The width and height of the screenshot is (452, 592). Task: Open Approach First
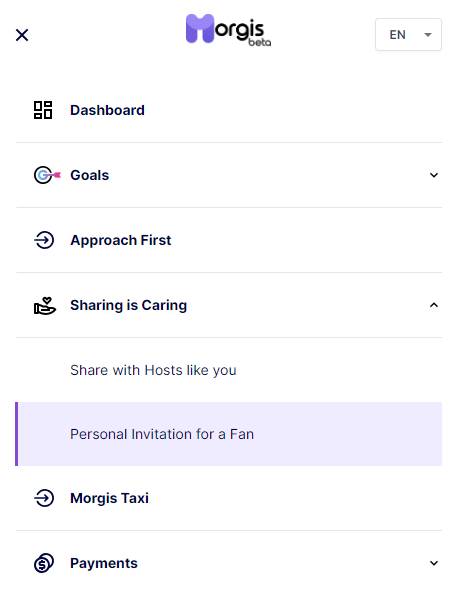pos(228,240)
